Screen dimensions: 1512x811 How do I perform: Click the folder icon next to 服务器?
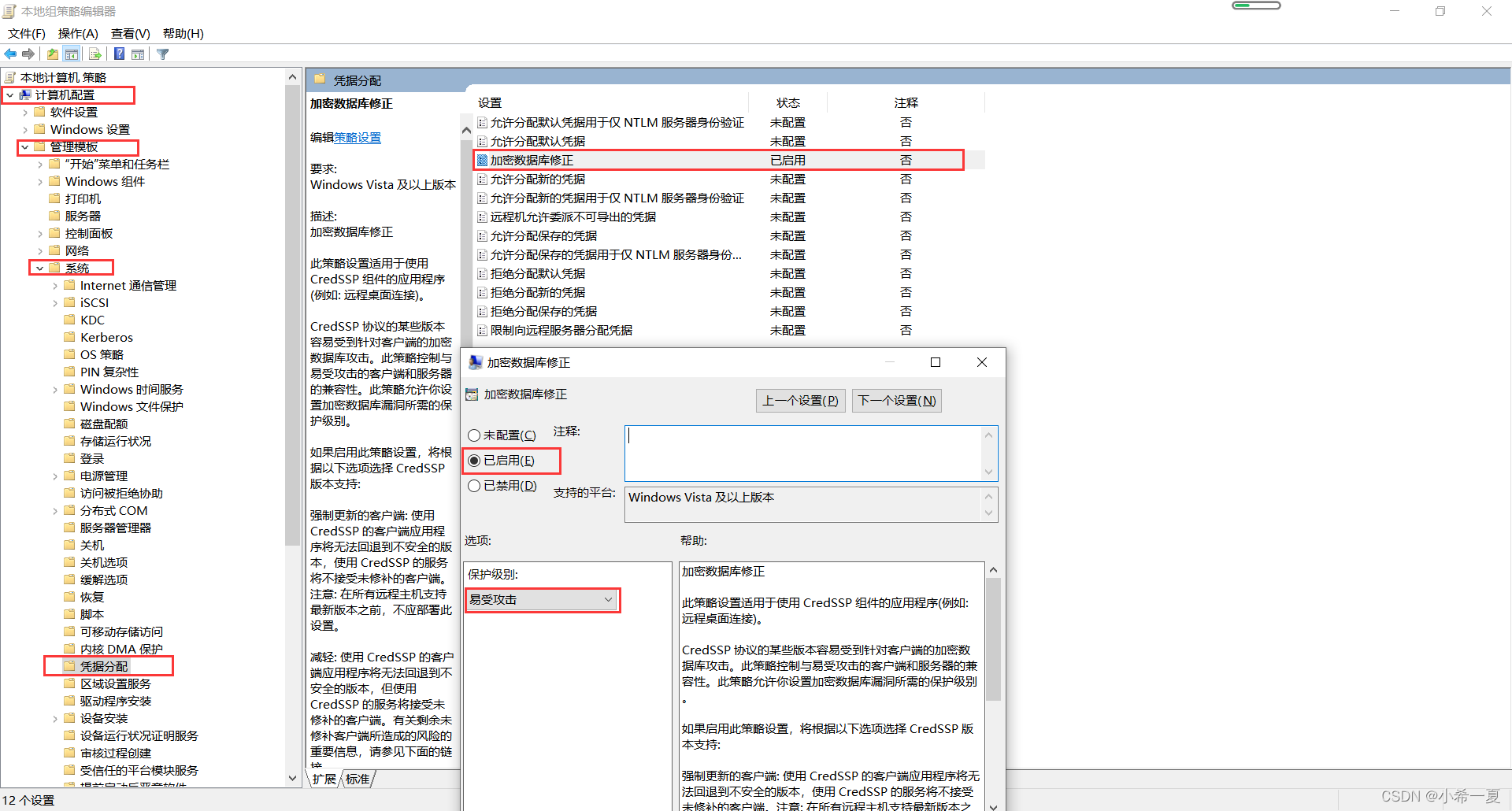click(54, 216)
